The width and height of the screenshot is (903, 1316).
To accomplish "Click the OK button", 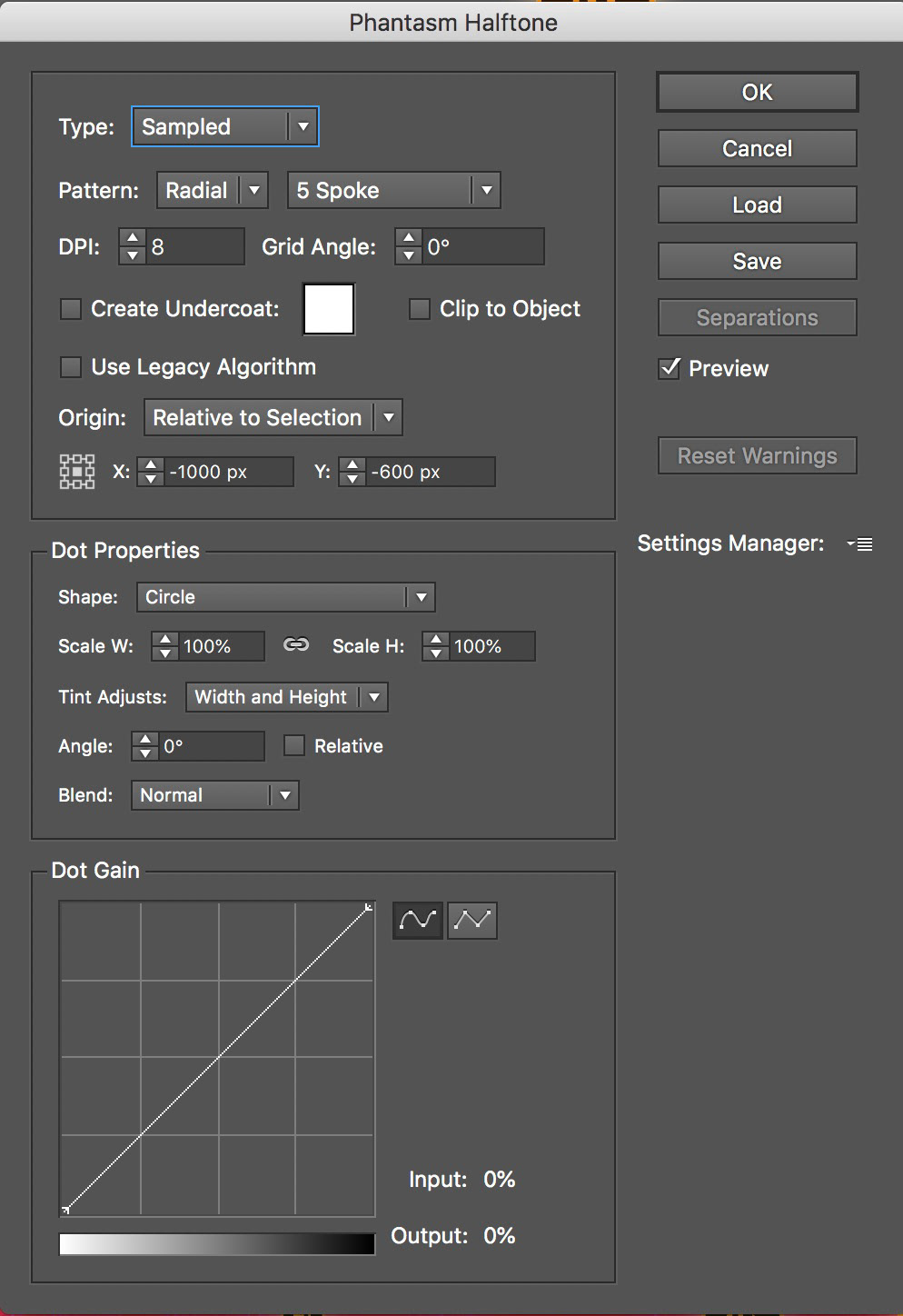I will (758, 92).
